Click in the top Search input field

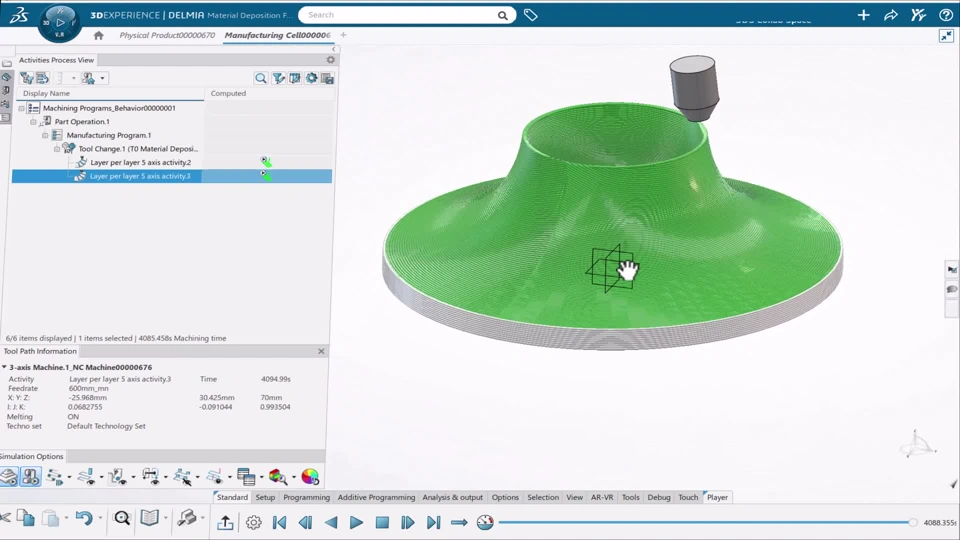click(398, 15)
